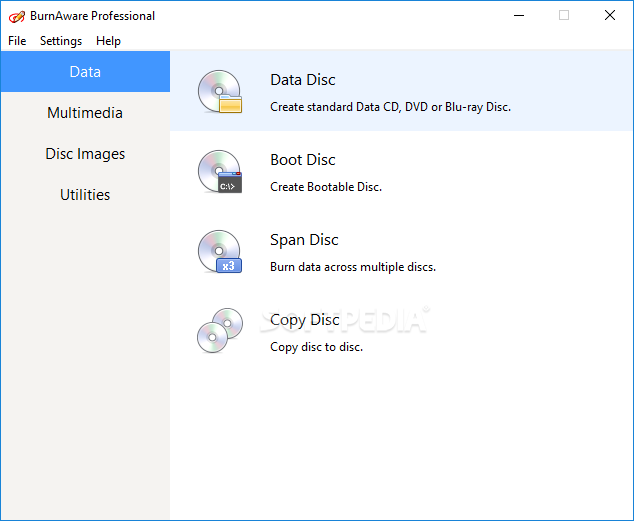Screen dimensions: 634x521
Task: Click the BurnAware logo in title bar
Action: pyautogui.click(x=17, y=16)
